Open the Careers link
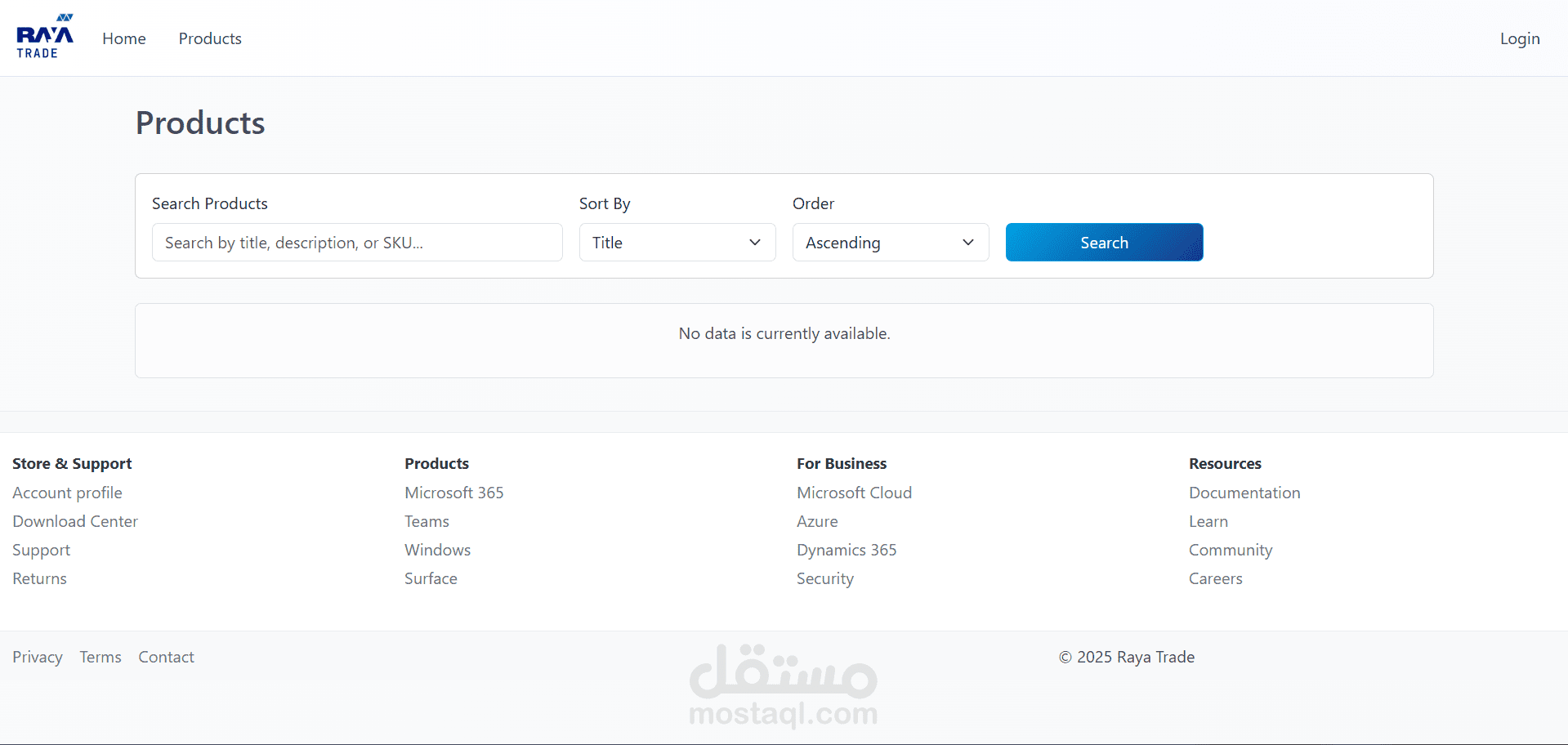1568x745 pixels. [x=1216, y=578]
